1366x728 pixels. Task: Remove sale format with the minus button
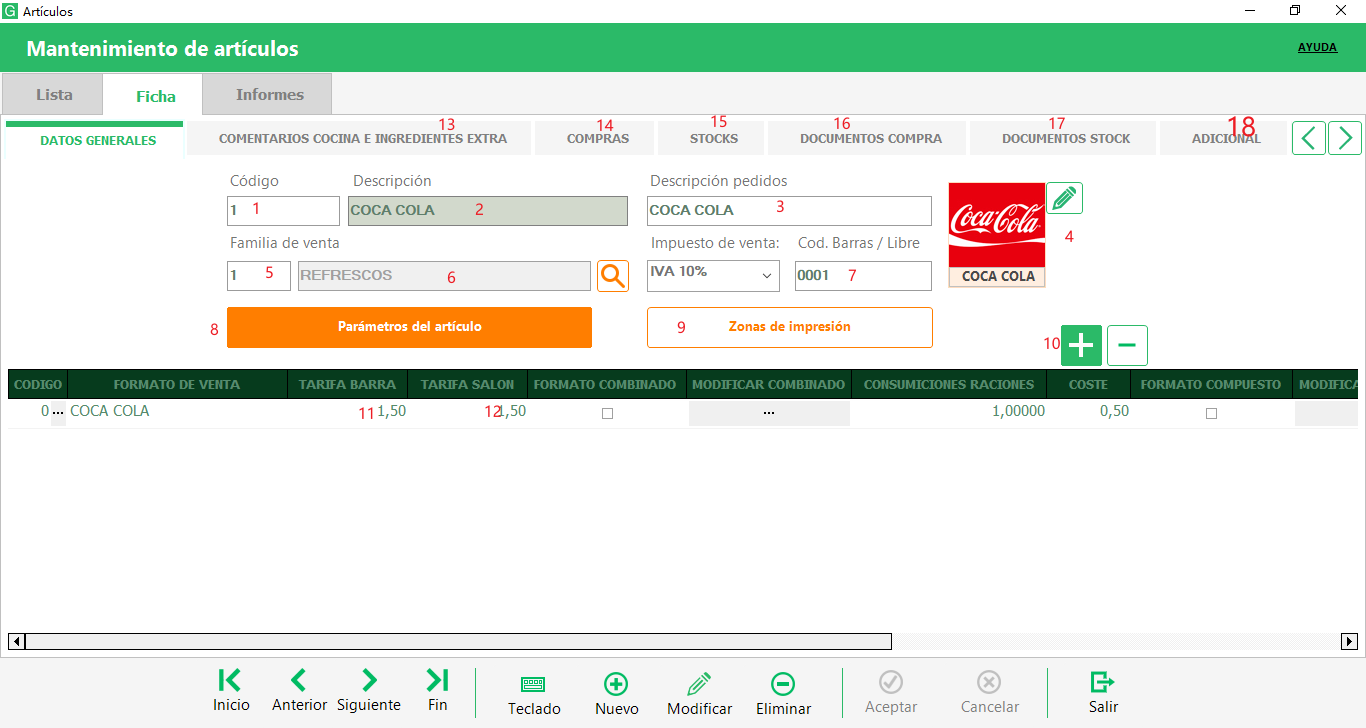1127,345
